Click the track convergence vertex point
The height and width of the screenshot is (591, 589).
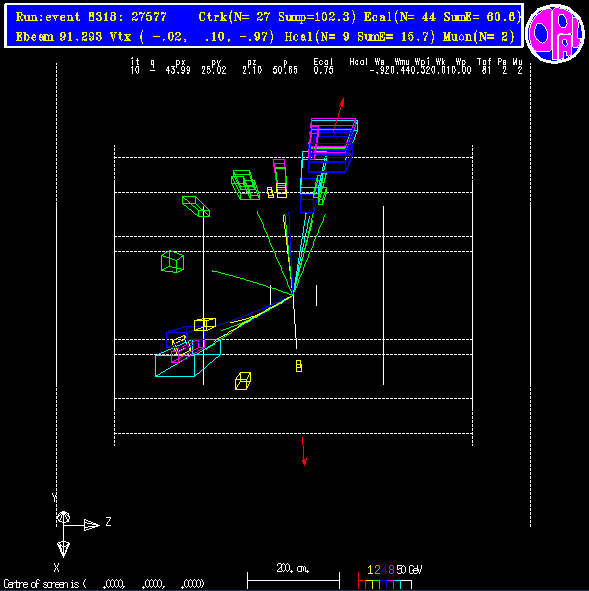coord(293,294)
